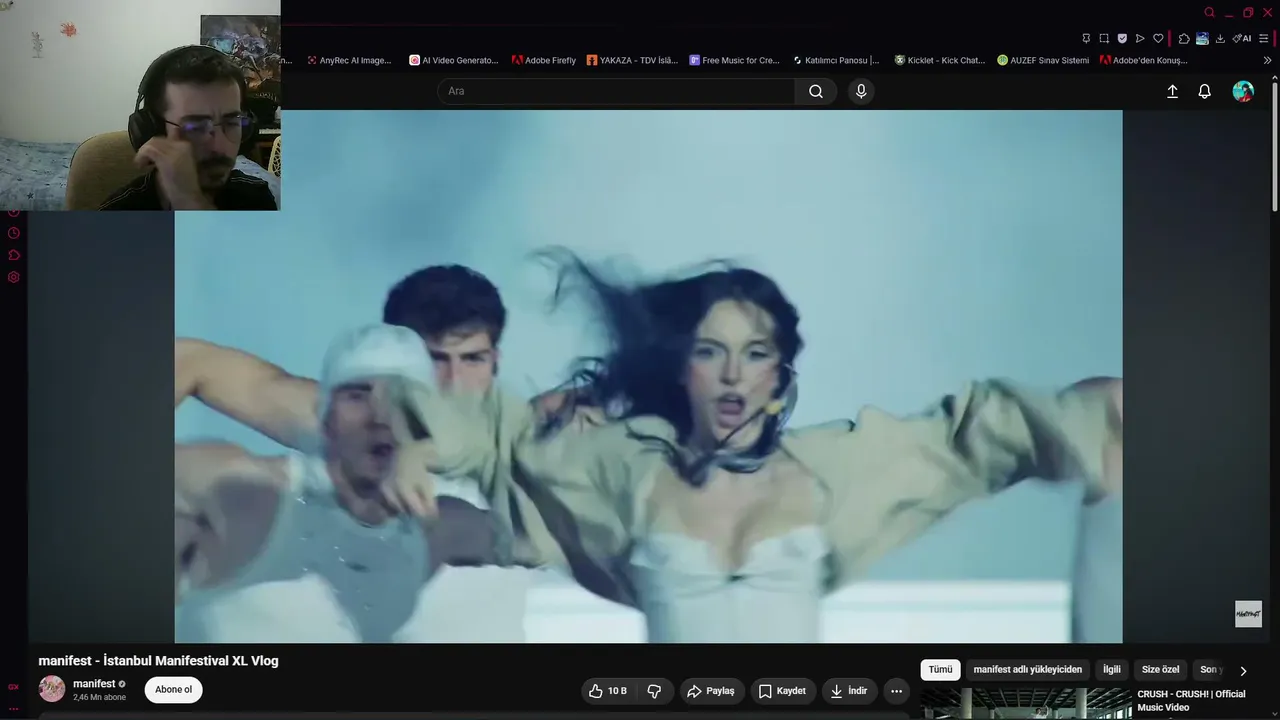
Task: Open the AI assistant icon in toolbar
Action: tap(1242, 38)
